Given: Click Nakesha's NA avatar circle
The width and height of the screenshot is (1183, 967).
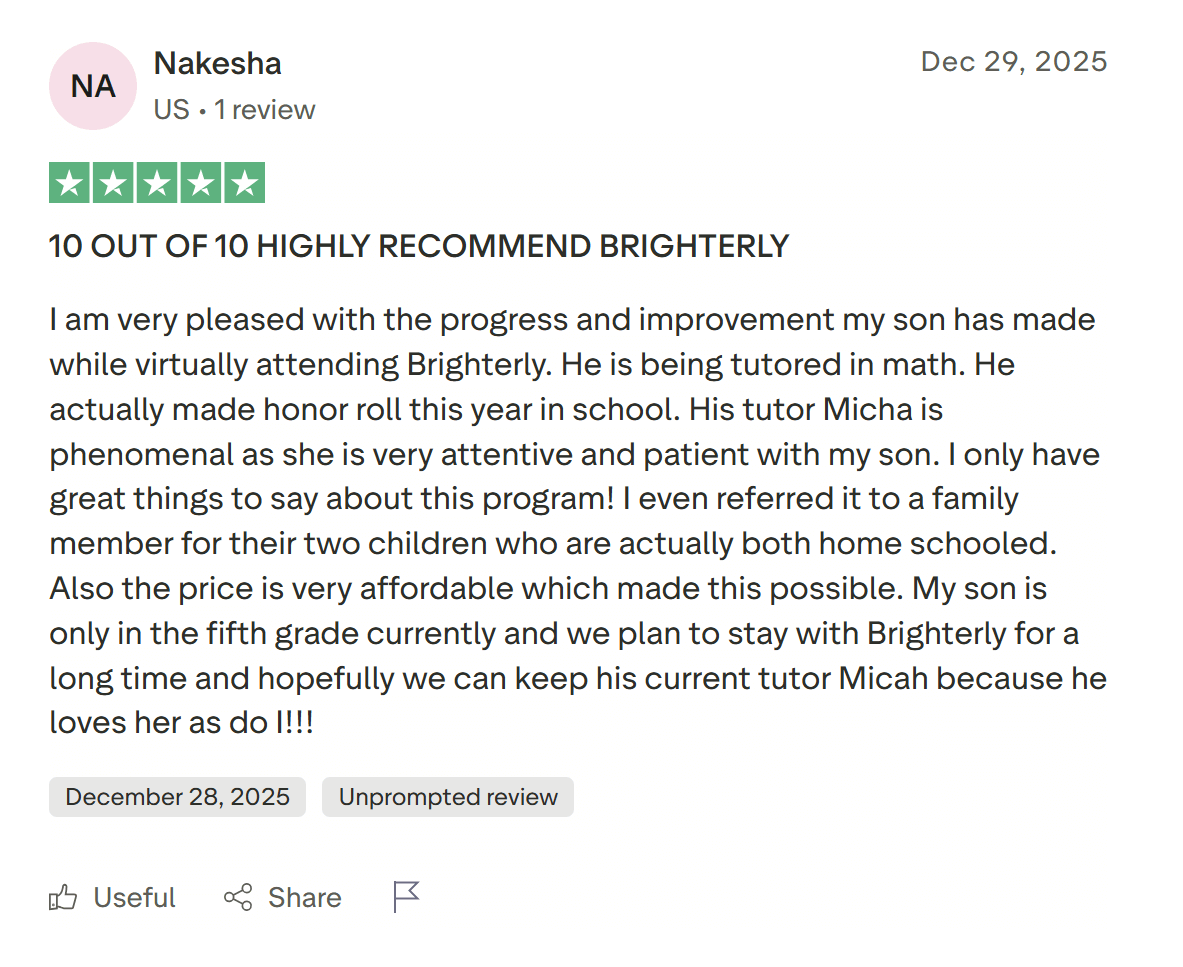Looking at the screenshot, I should [x=92, y=86].
